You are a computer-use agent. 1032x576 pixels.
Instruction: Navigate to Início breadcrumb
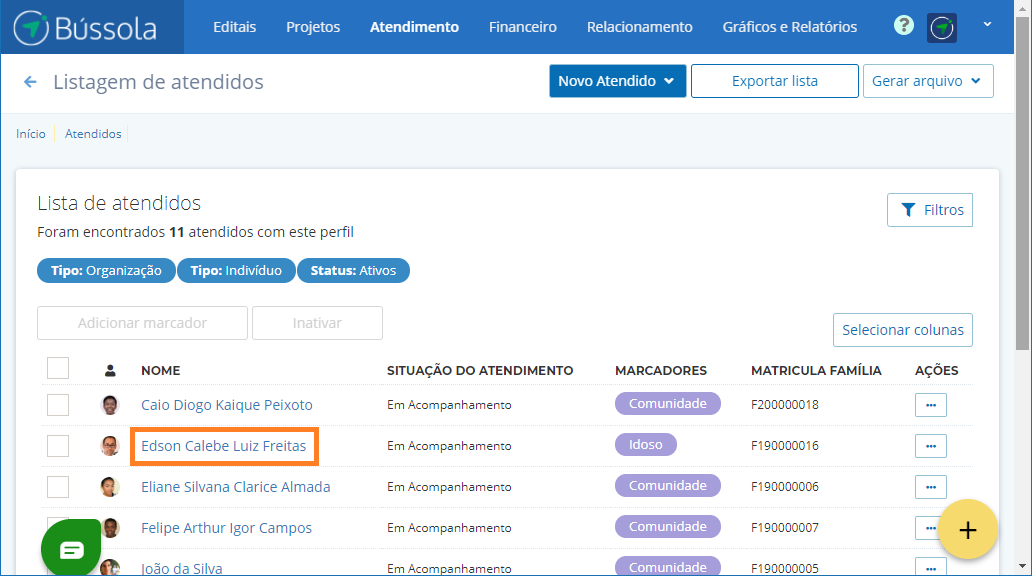click(x=31, y=134)
